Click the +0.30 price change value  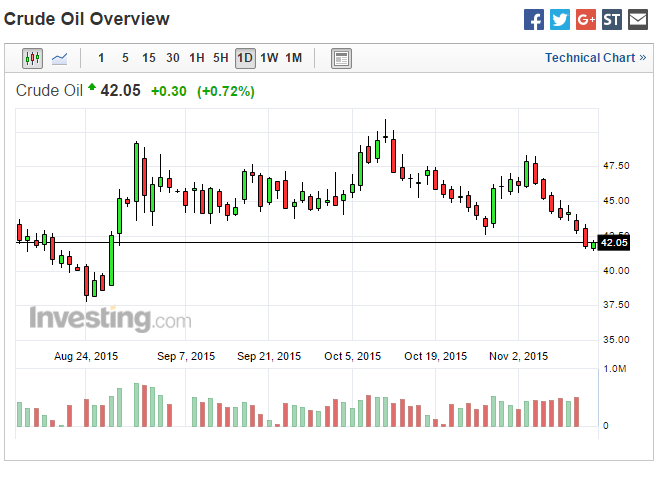point(169,91)
